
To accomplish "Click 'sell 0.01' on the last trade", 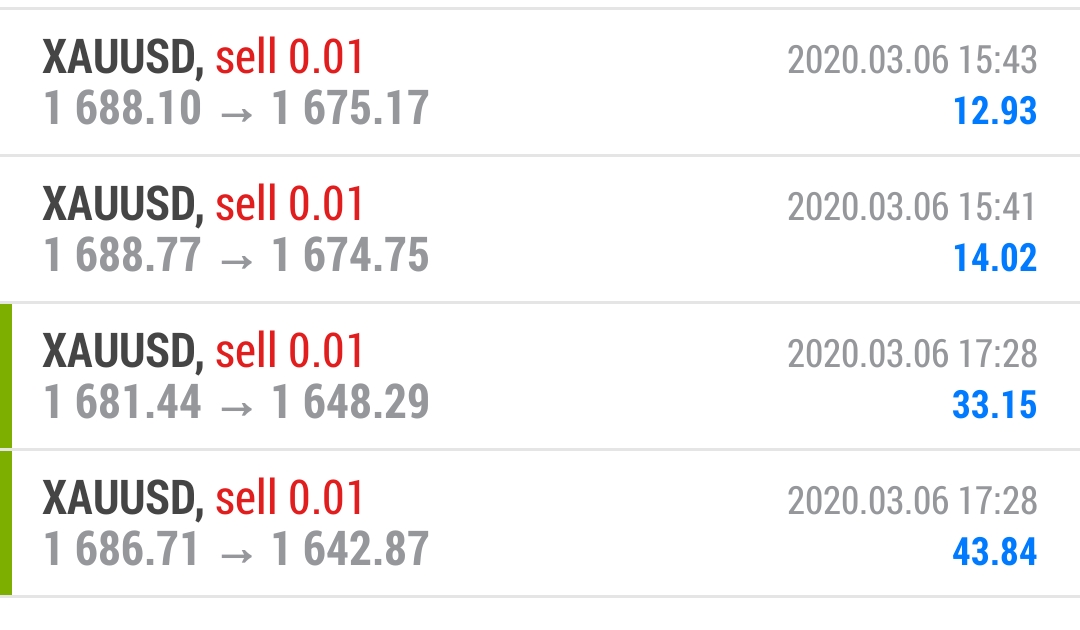I will pos(289,498).
